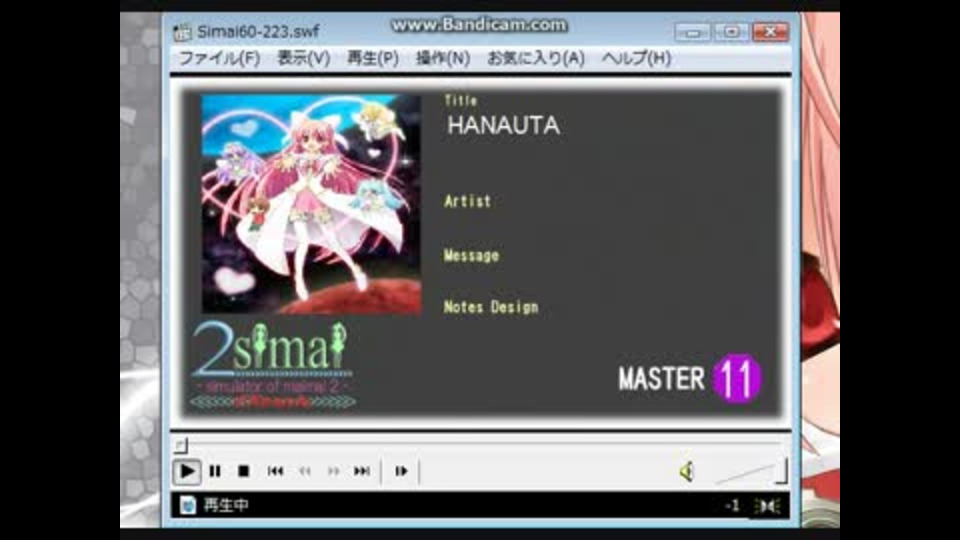The image size is (960, 540).
Task: Minimize the Simai60-223.swf window
Action: pyautogui.click(x=692, y=32)
